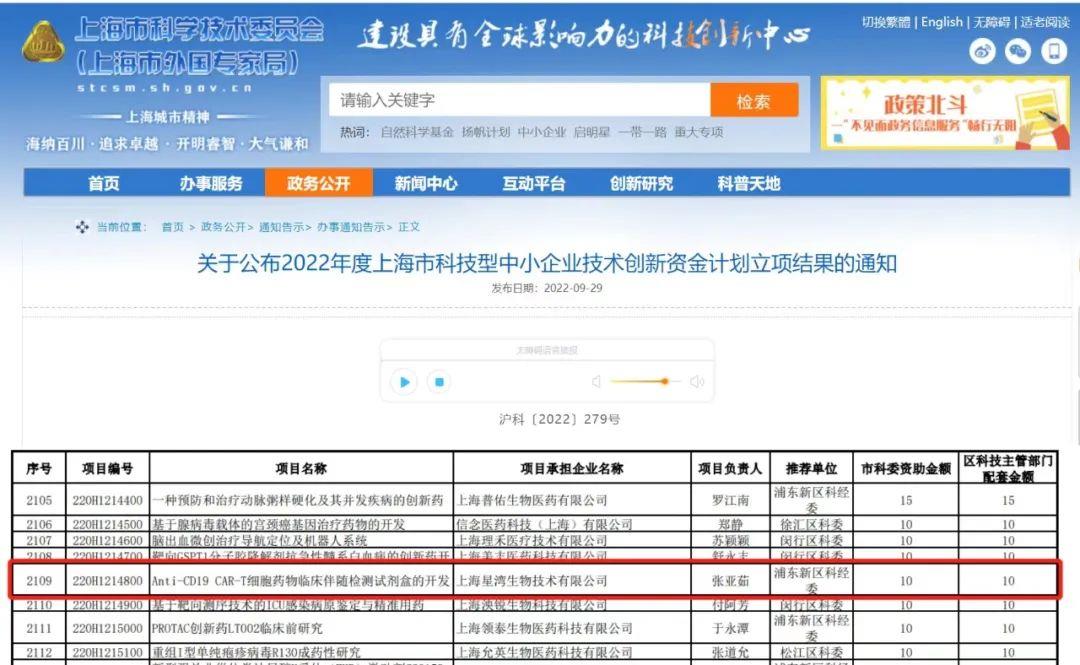Viewport: 1080px width, 665px height.
Task: Click 正文 in the breadcrumb trail
Action: [x=409, y=227]
